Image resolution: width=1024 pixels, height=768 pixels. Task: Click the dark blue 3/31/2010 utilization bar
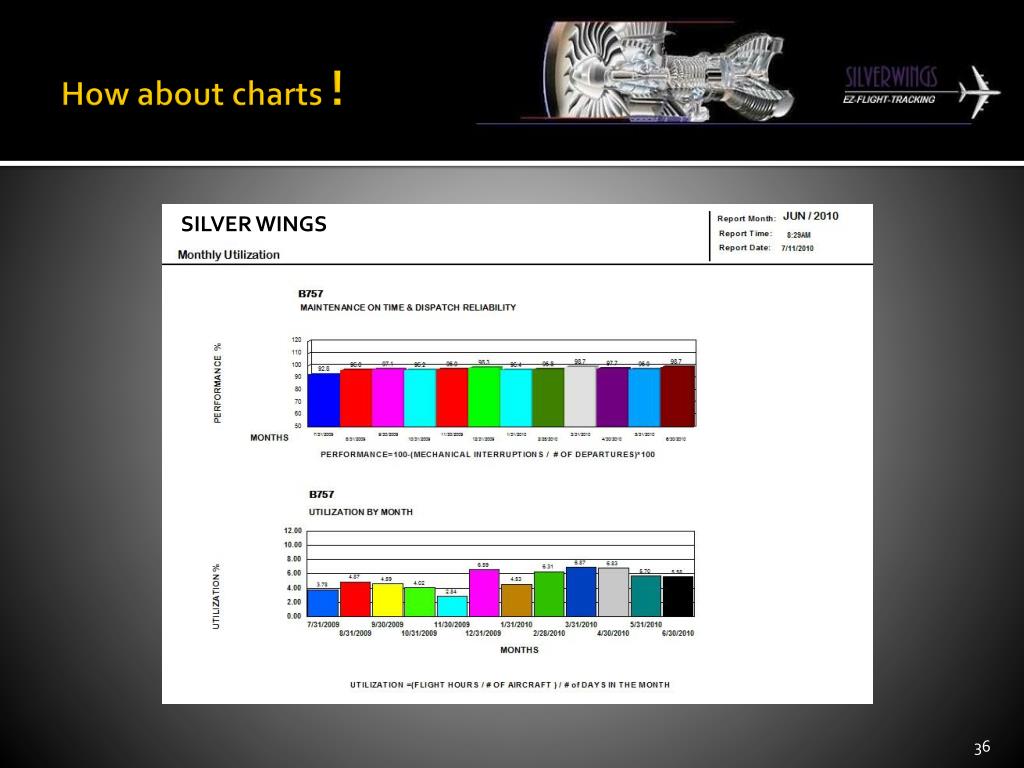pyautogui.click(x=581, y=592)
